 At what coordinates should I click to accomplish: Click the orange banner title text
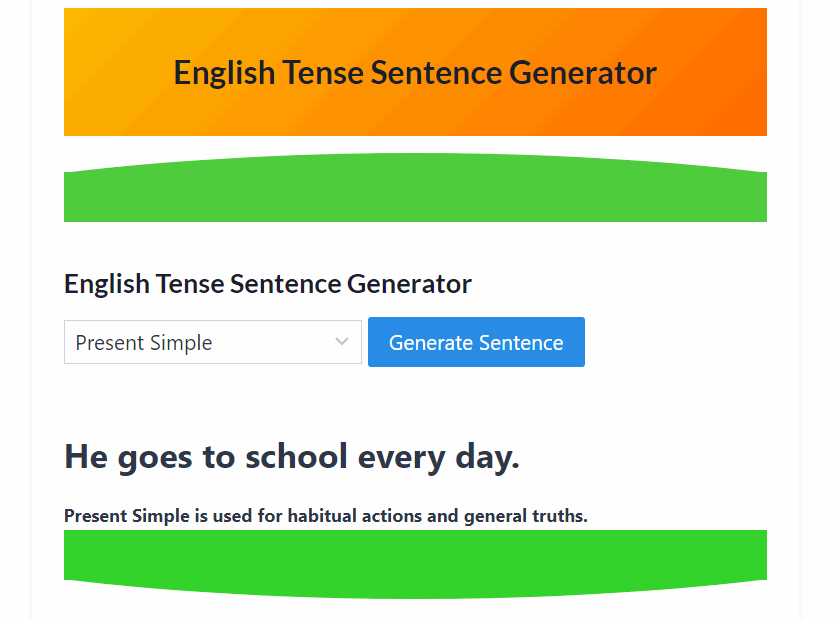pyautogui.click(x=415, y=73)
